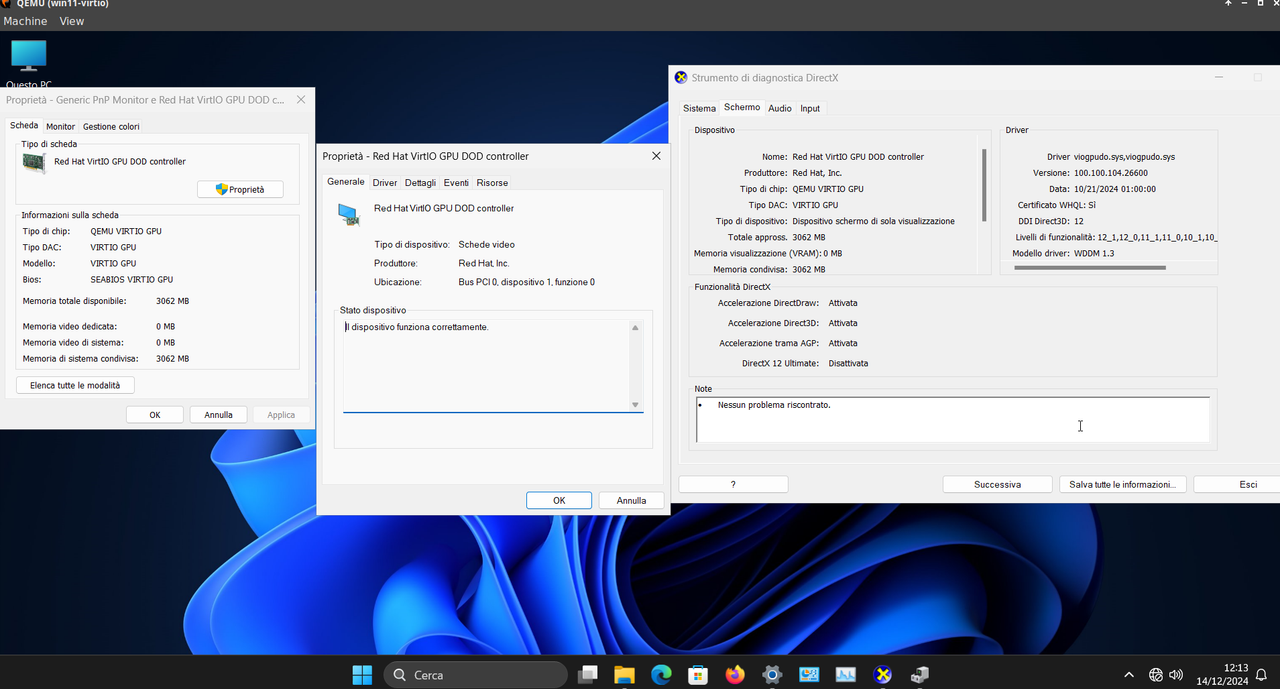Show hidden tray icons chevron

pyautogui.click(x=1129, y=675)
